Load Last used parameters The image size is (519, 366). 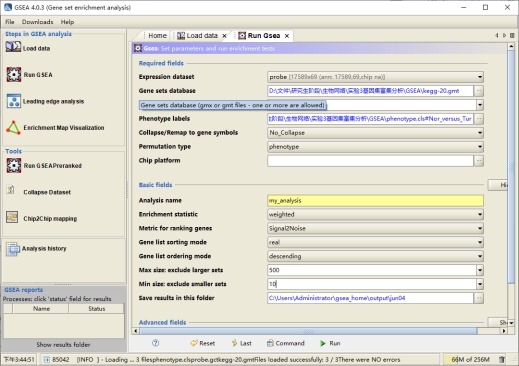(x=242, y=343)
